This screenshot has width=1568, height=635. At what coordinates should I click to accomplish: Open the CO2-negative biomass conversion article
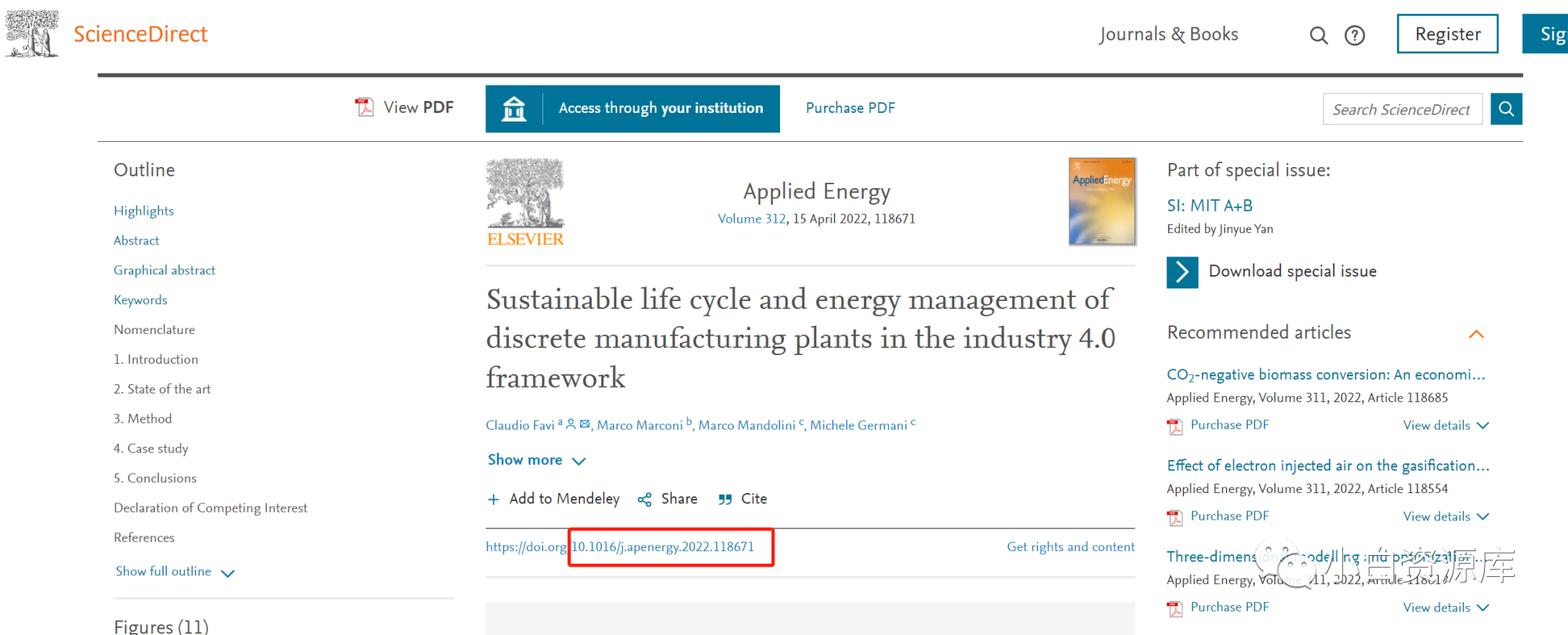coord(1326,375)
